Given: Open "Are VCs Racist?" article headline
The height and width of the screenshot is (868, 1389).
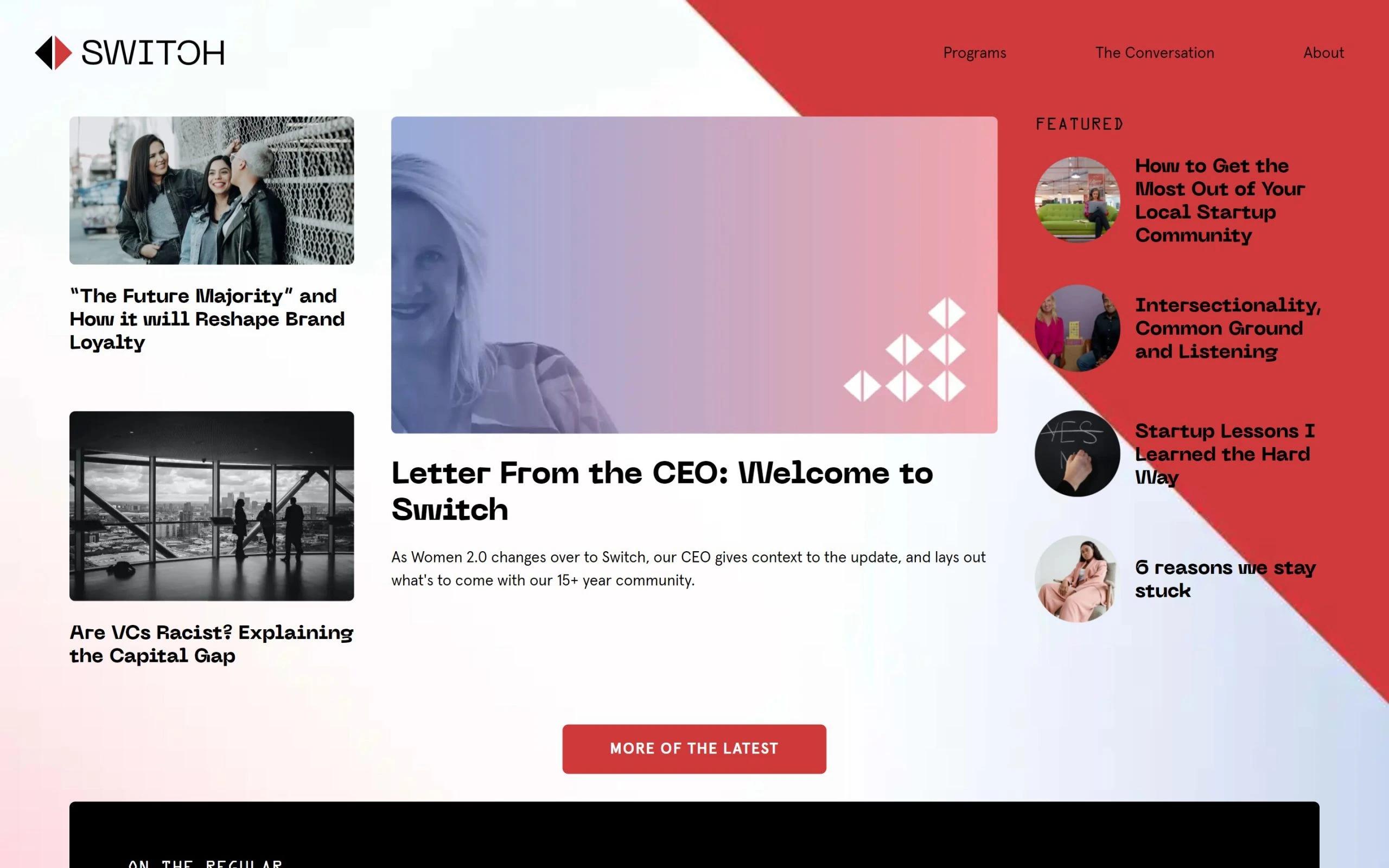Looking at the screenshot, I should coord(211,644).
